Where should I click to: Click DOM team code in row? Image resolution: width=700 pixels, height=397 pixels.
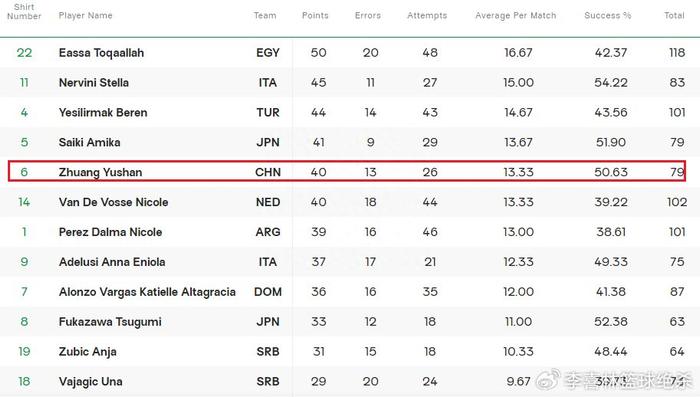click(268, 292)
